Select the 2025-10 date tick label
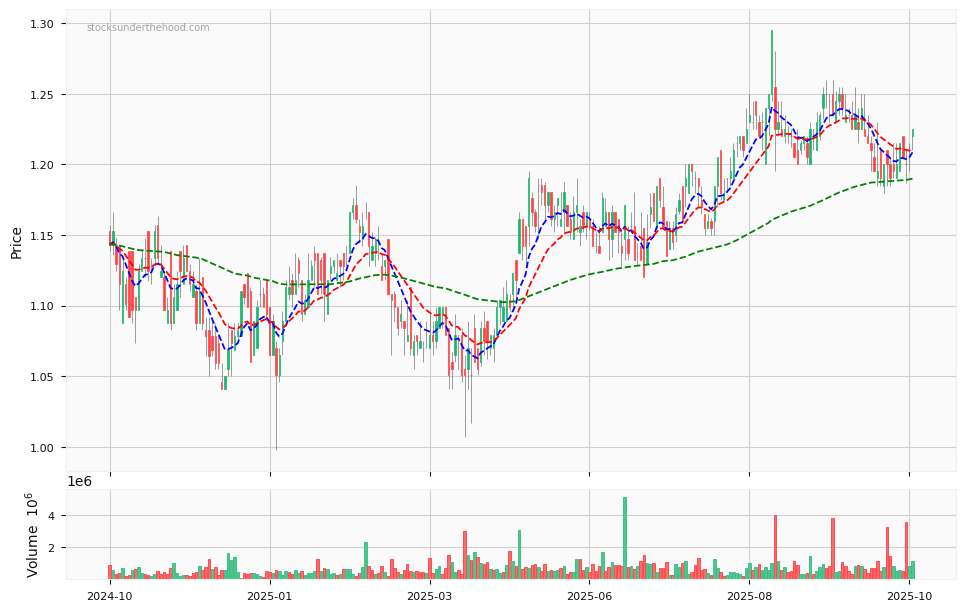 [x=908, y=596]
